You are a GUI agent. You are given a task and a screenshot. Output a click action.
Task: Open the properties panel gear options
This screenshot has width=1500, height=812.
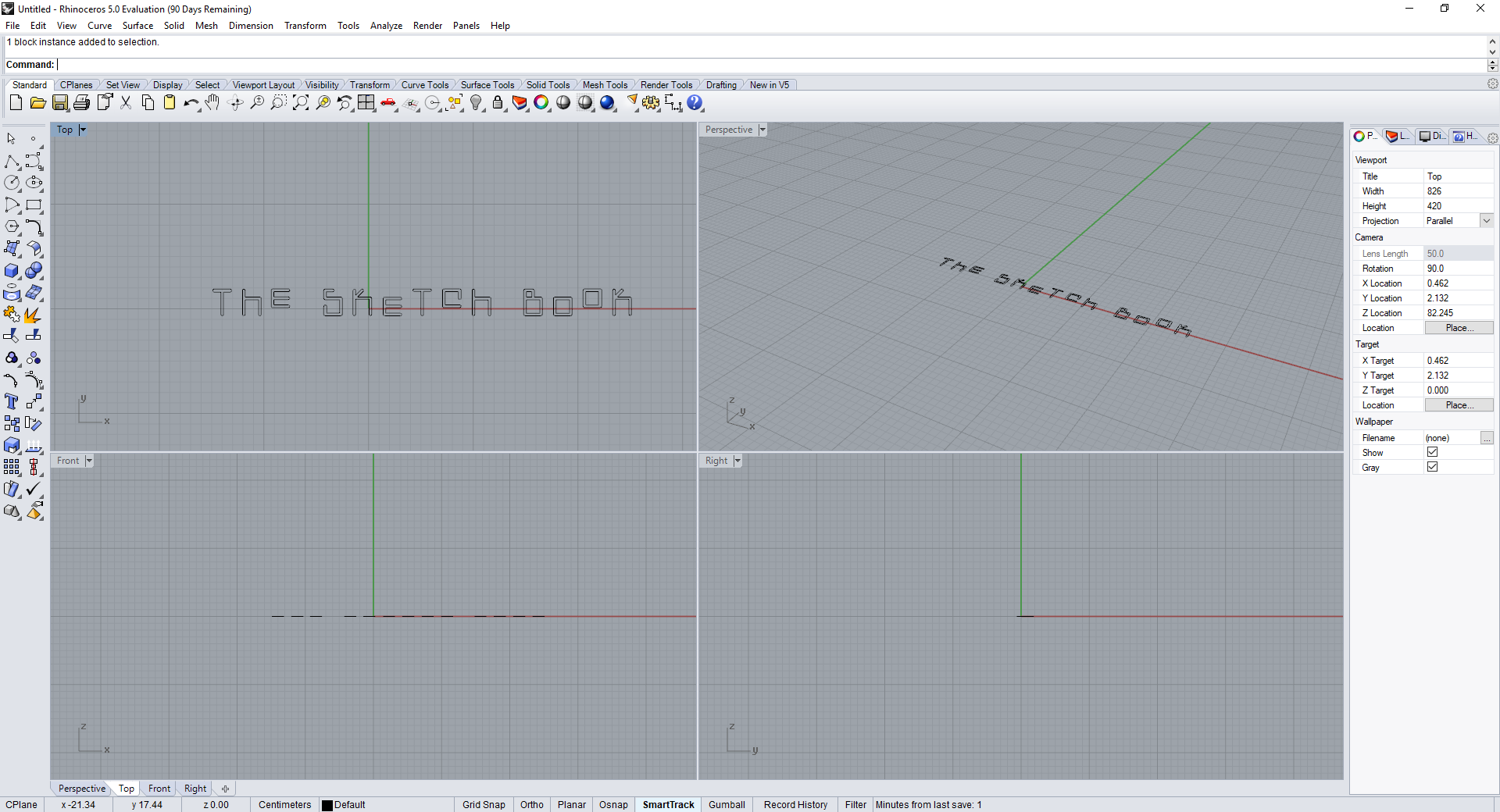pos(1492,137)
